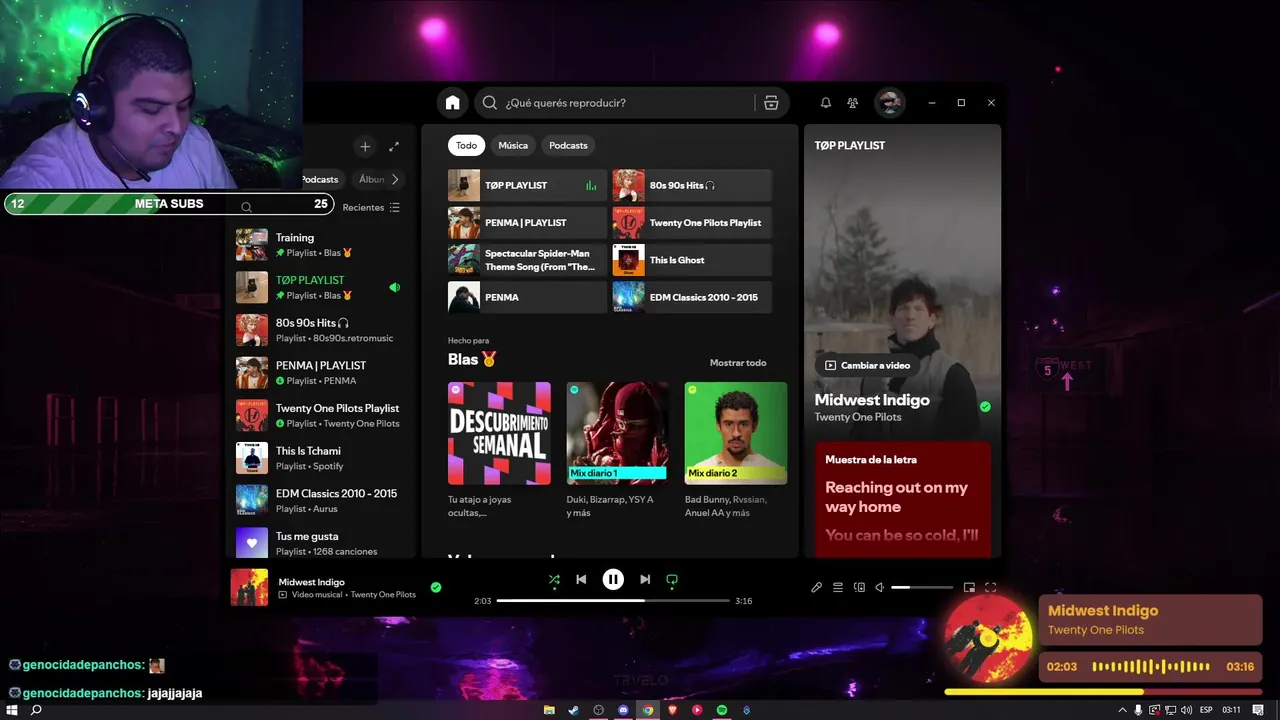
Task: Open Twenty One Pilots artist link in panel
Action: (858, 417)
